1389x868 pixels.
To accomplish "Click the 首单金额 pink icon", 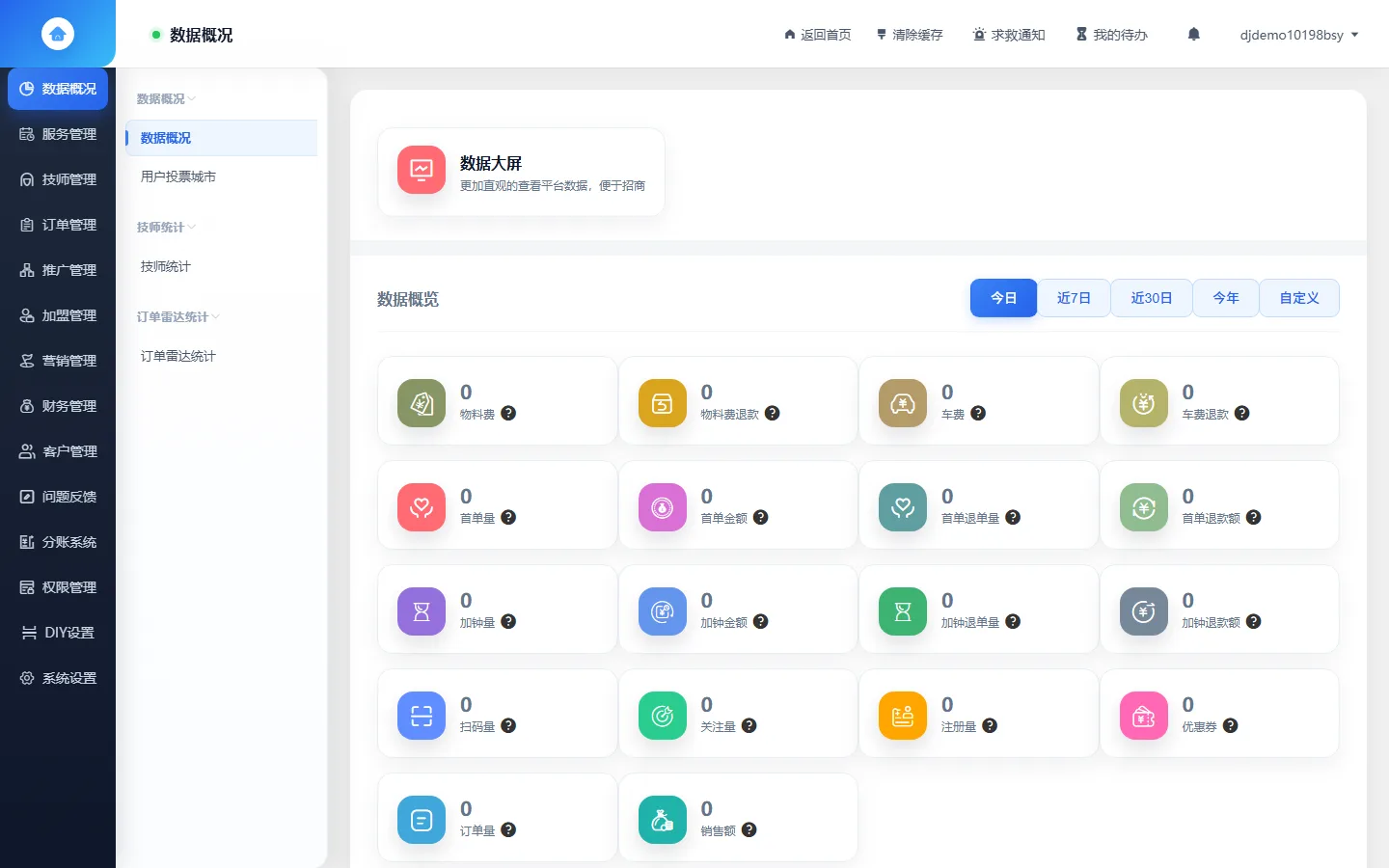I will 663,507.
